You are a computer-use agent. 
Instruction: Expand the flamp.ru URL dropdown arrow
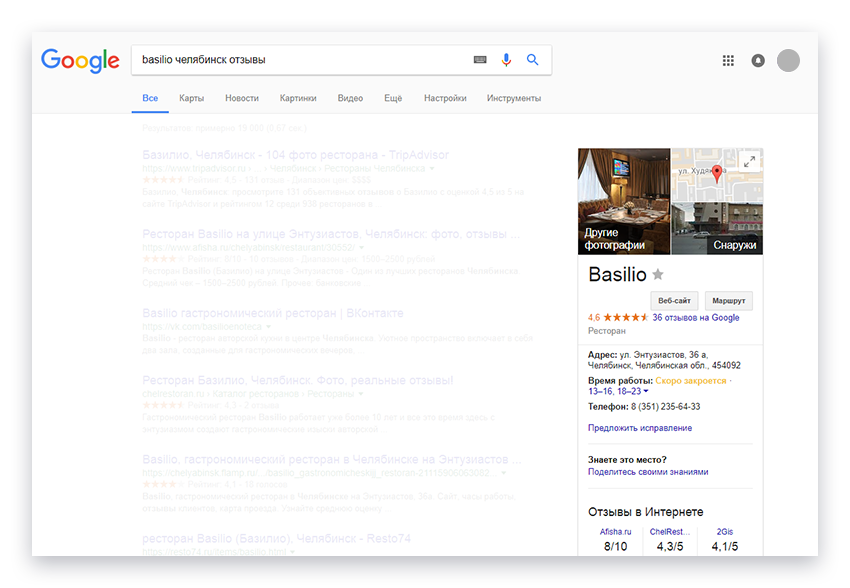point(504,473)
